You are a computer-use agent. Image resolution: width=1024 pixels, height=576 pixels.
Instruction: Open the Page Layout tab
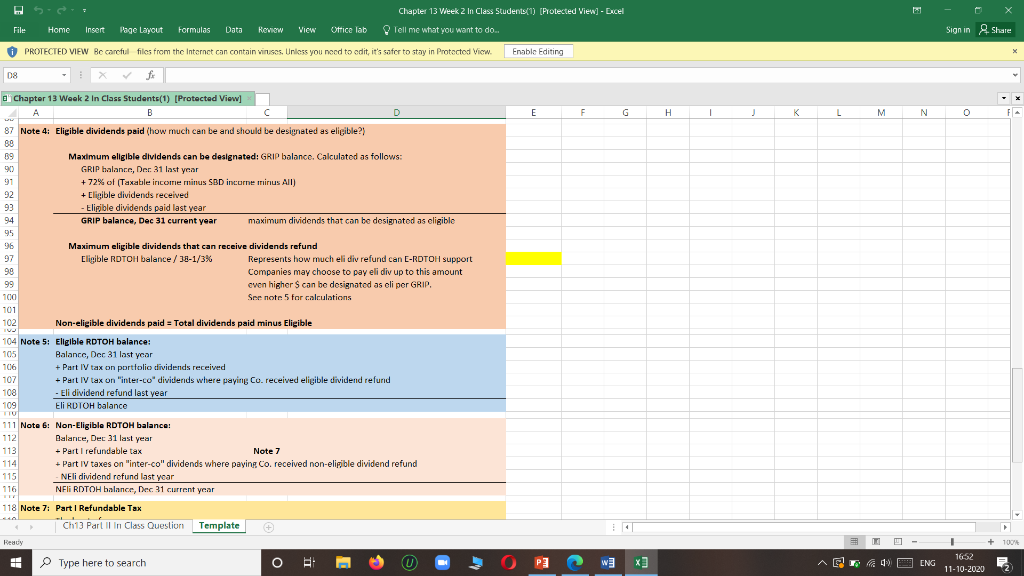coord(141,30)
